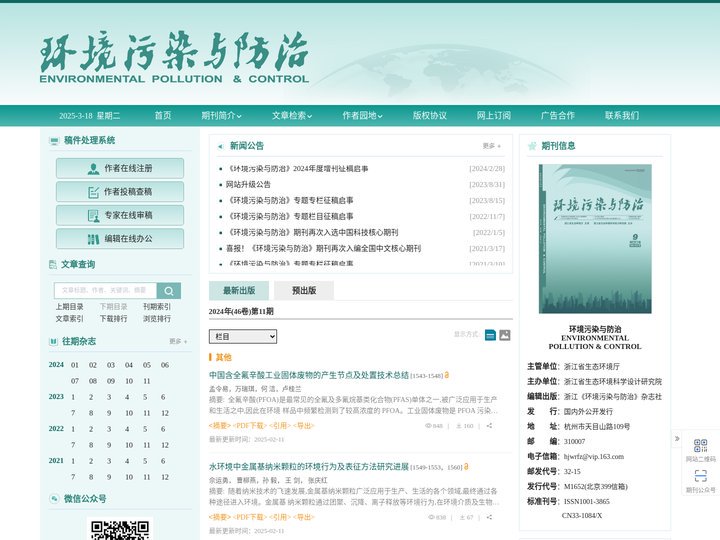Image resolution: width=720 pixels, height=540 pixels.
Task: Open 刊期索引 link
Action: click(x=157, y=307)
